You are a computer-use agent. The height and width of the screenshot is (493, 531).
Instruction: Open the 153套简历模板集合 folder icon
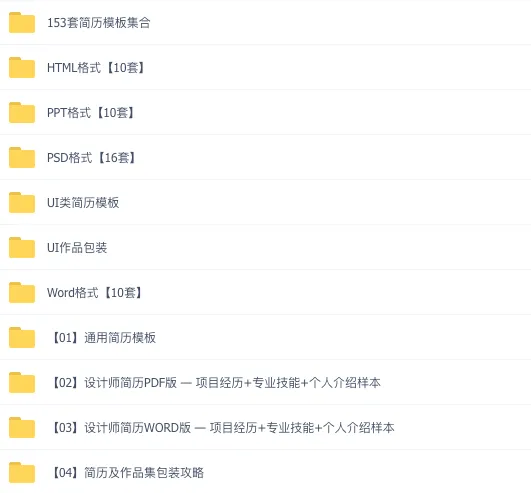coord(22,23)
